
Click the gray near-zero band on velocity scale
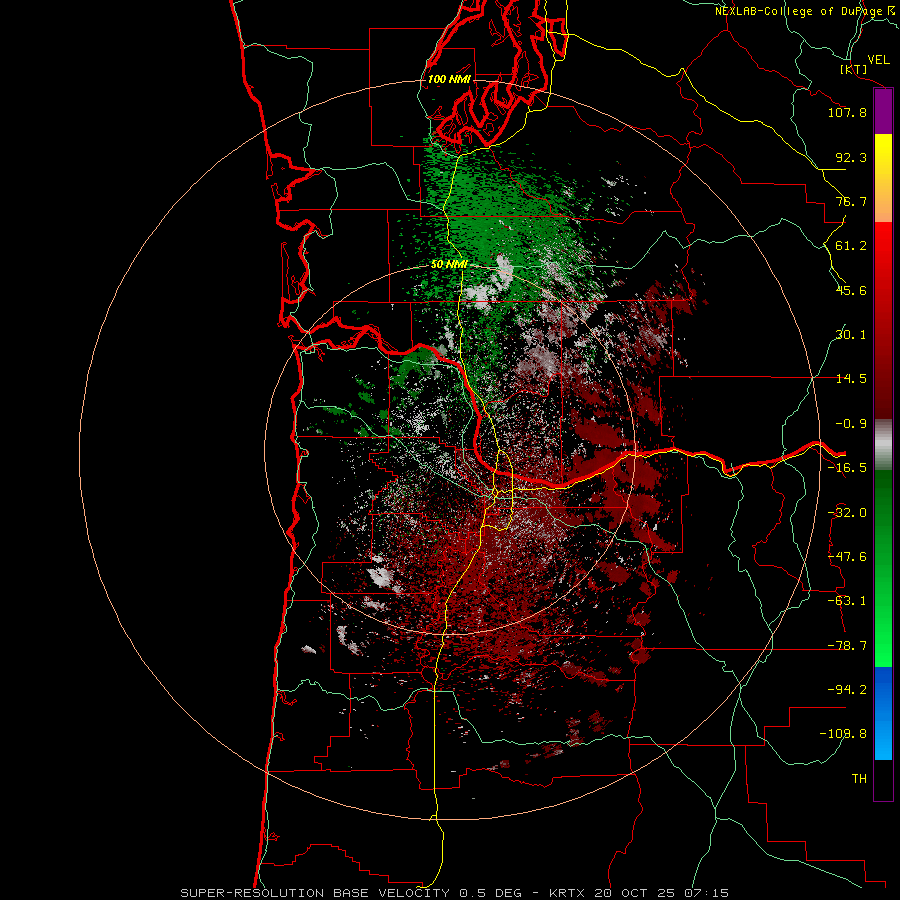(883, 445)
